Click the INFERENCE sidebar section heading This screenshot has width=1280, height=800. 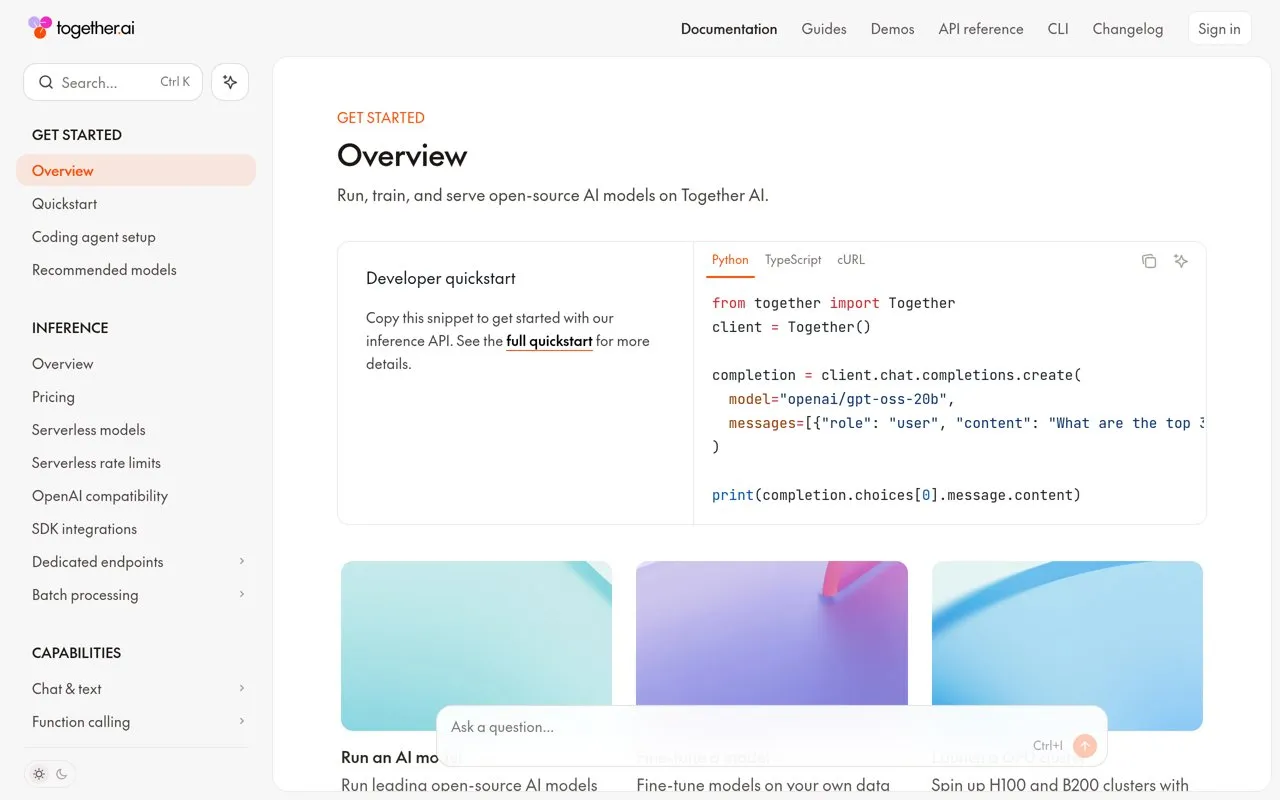pyautogui.click(x=70, y=328)
